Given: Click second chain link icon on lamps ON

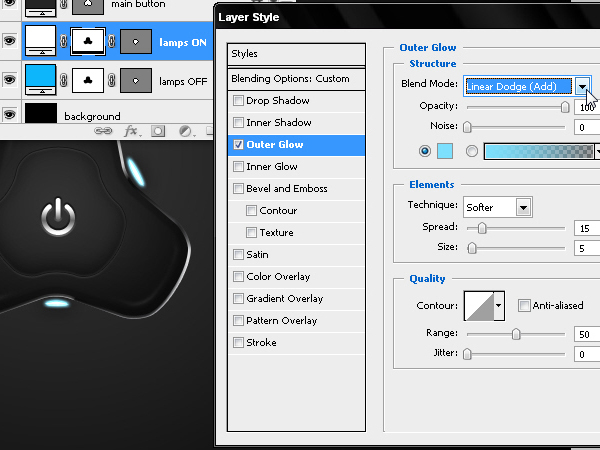Looking at the screenshot, I should (x=112, y=41).
